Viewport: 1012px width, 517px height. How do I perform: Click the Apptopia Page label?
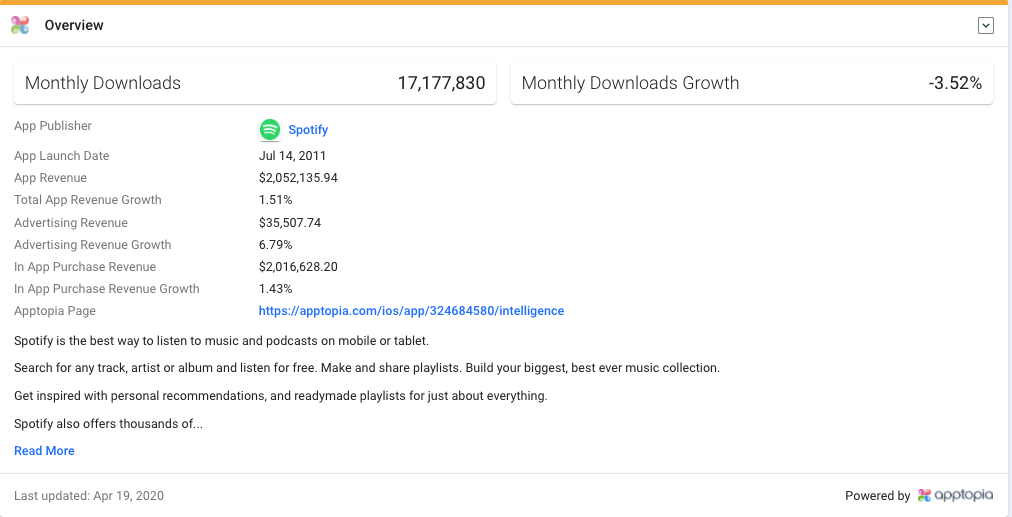[55, 310]
